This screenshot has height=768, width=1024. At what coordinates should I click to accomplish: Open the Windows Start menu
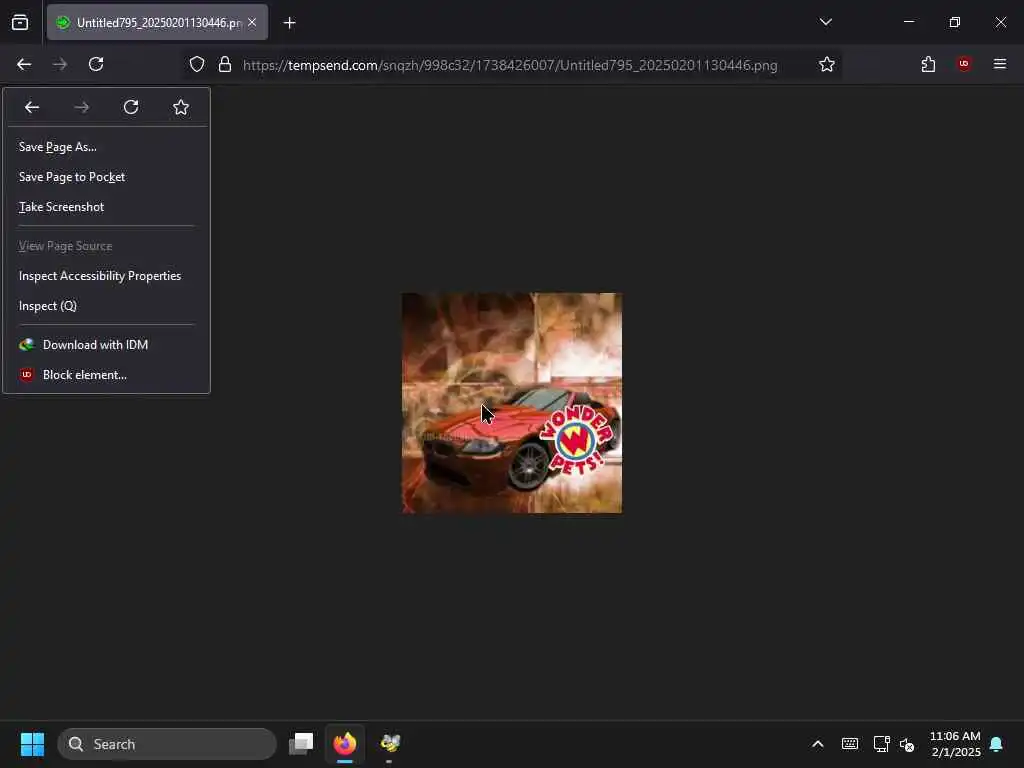point(32,744)
